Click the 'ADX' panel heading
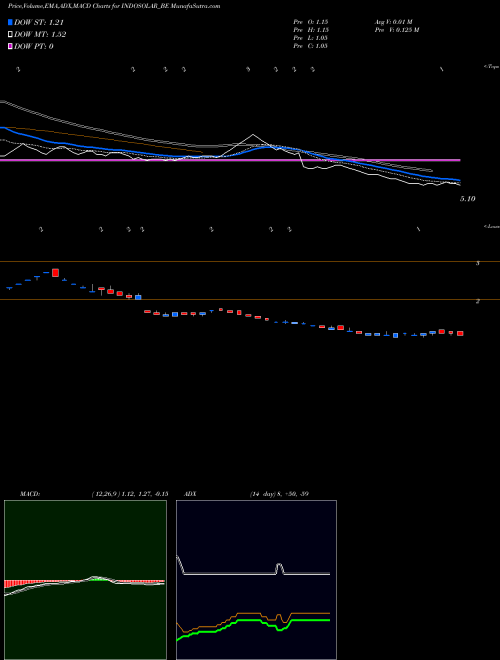Screen dimensions: 500x660 190,494
